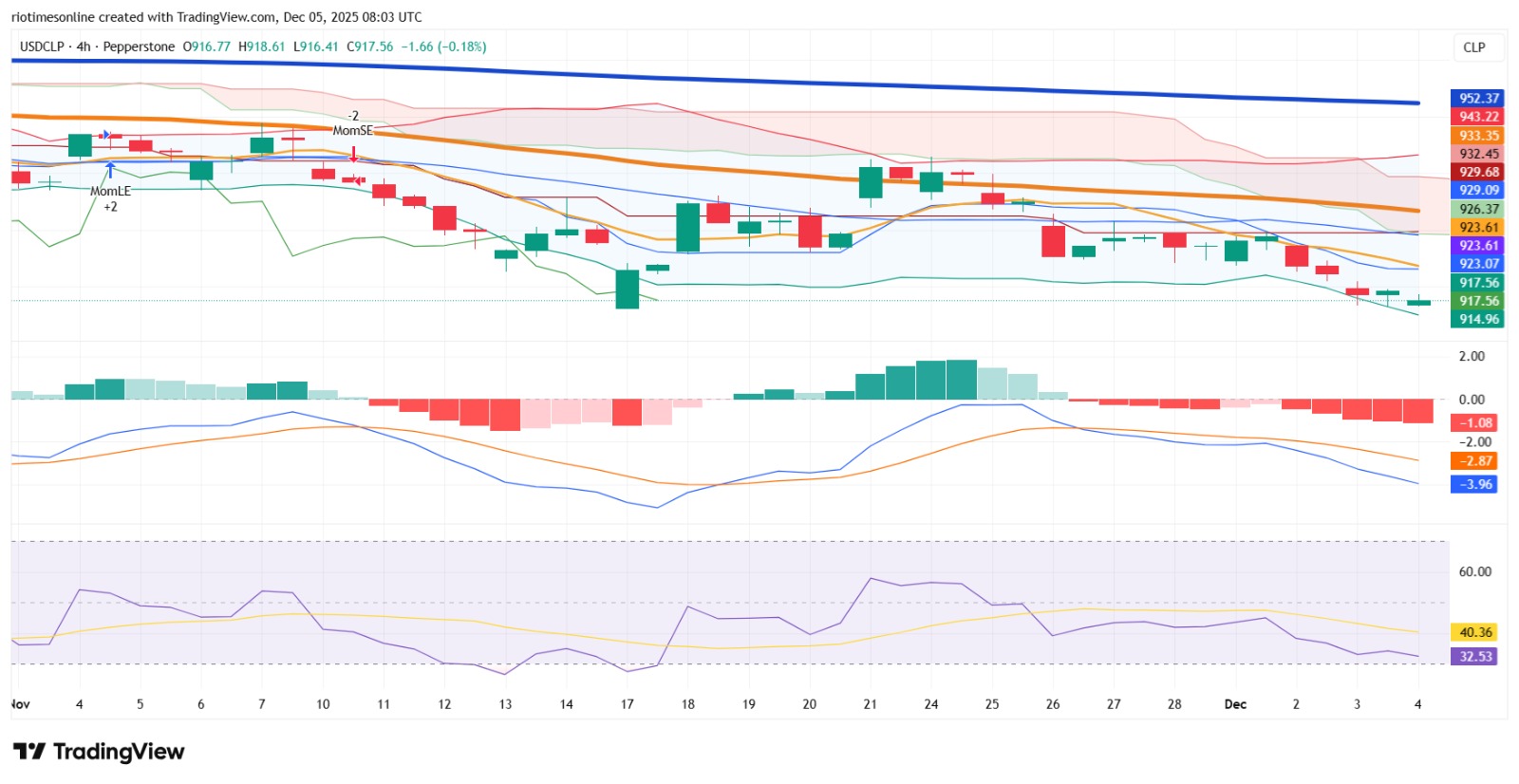Click date 7 on the time axis
The height and width of the screenshot is (784, 1519).
click(x=262, y=704)
